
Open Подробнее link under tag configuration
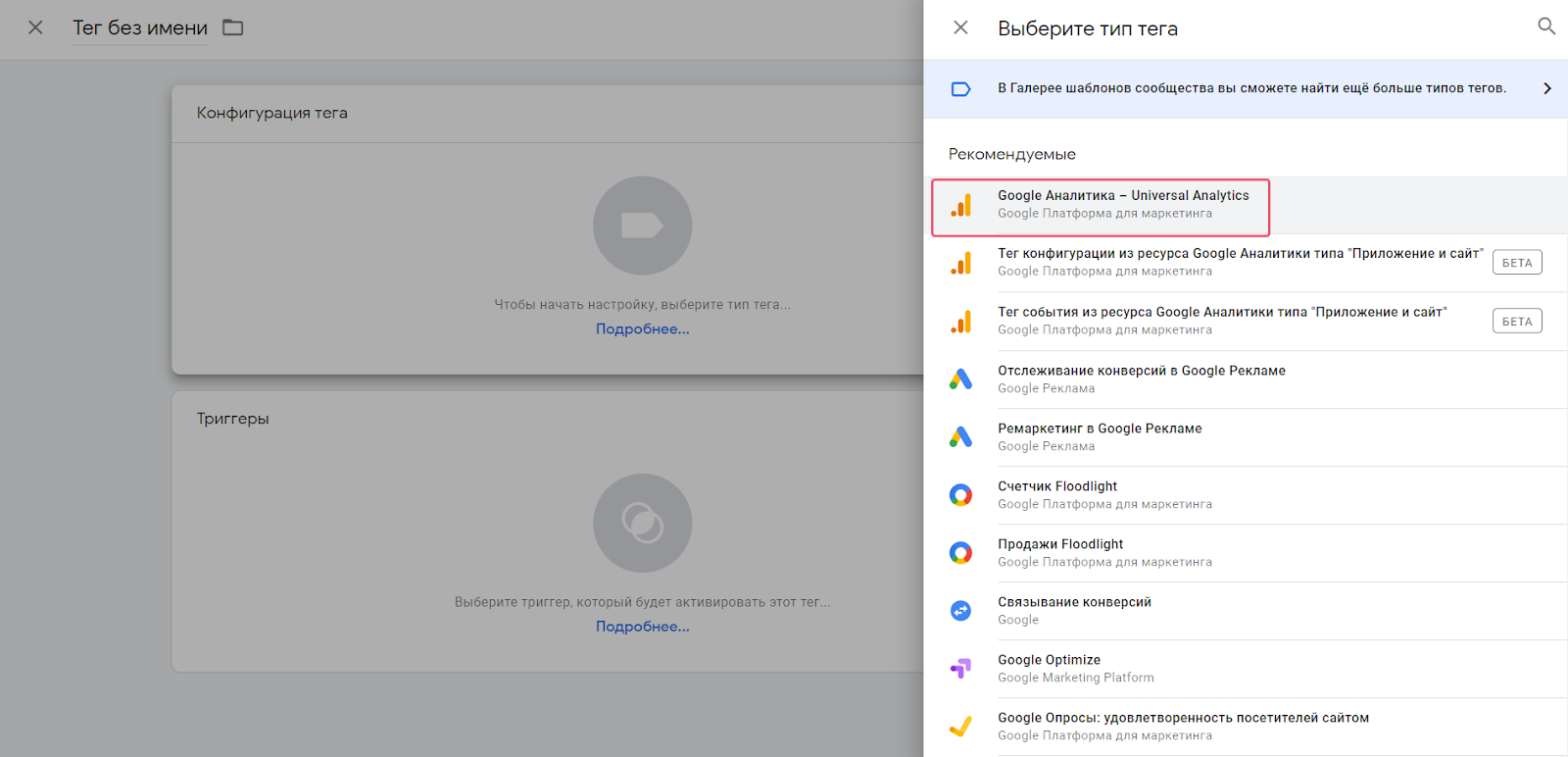(x=643, y=329)
